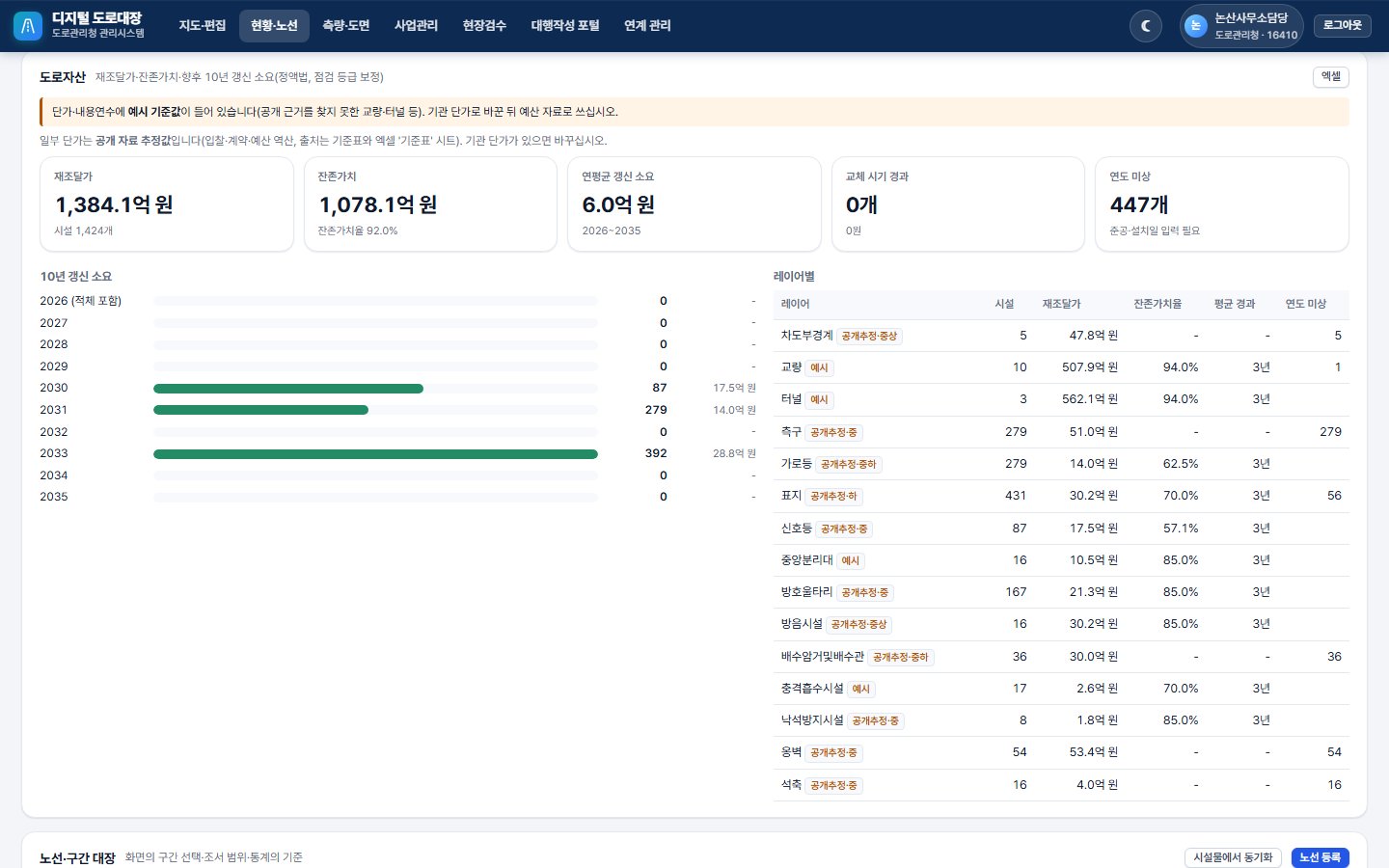1389x868 pixels.
Task: Click the 잔존가치율 column header
Action: coord(1157,304)
